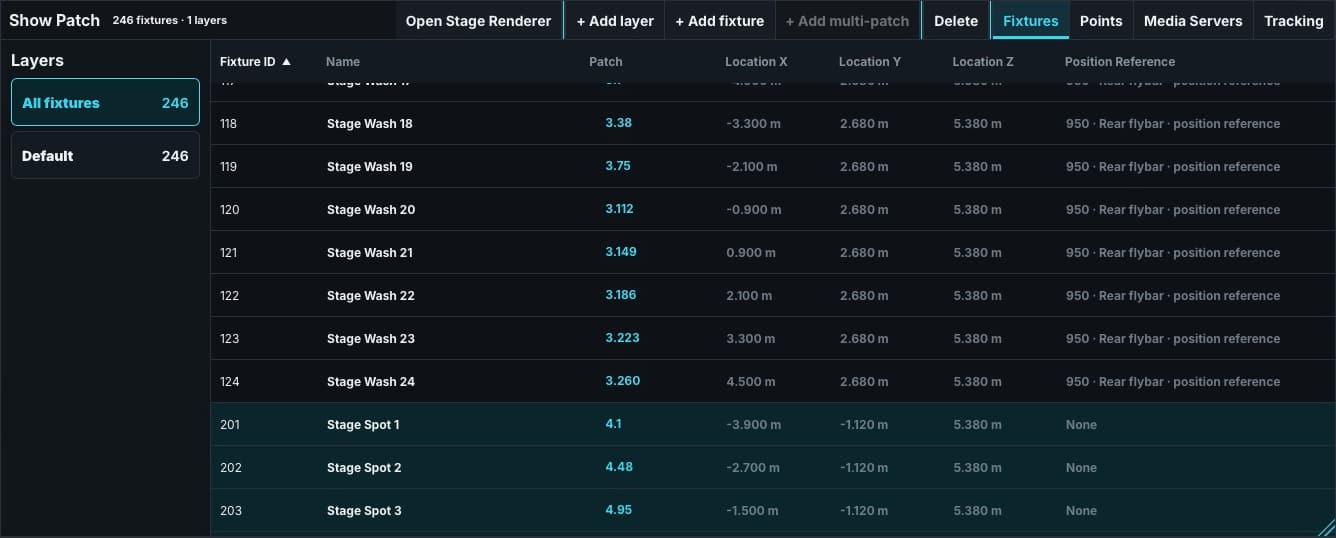Click Stage Wash 18 position reference cell

click(x=1173, y=124)
